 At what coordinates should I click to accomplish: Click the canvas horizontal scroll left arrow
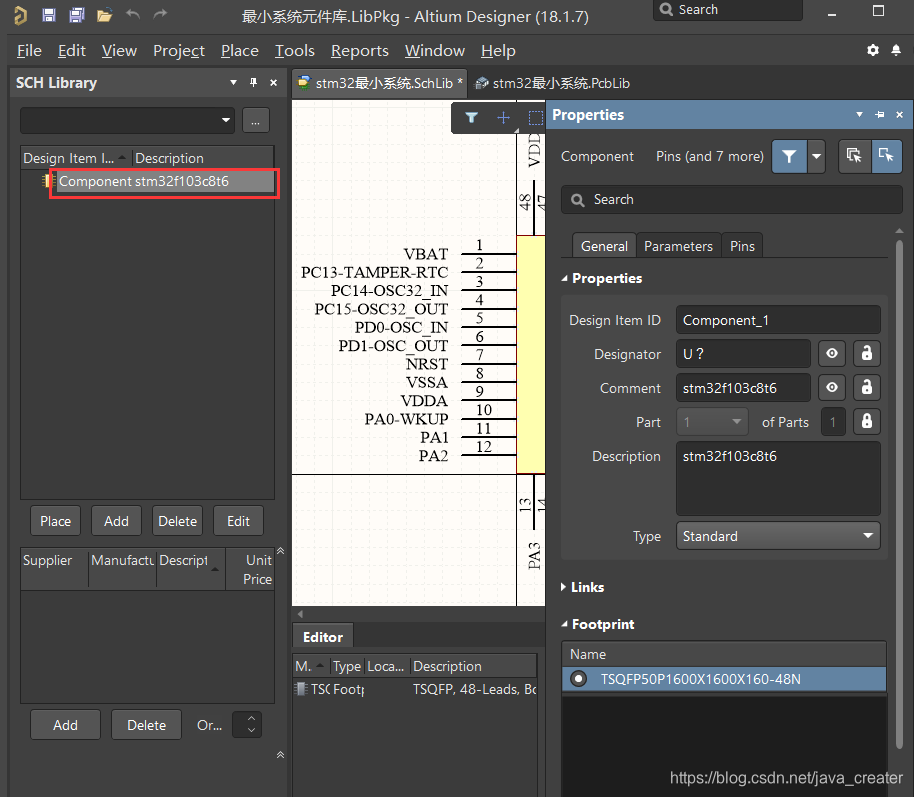point(300,613)
